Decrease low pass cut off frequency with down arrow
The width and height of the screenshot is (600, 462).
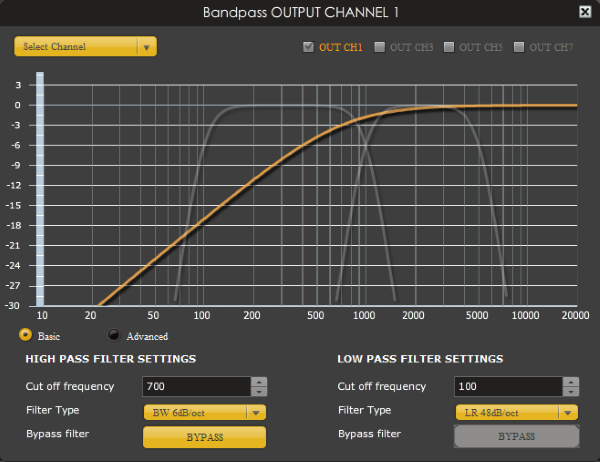pyautogui.click(x=569, y=391)
